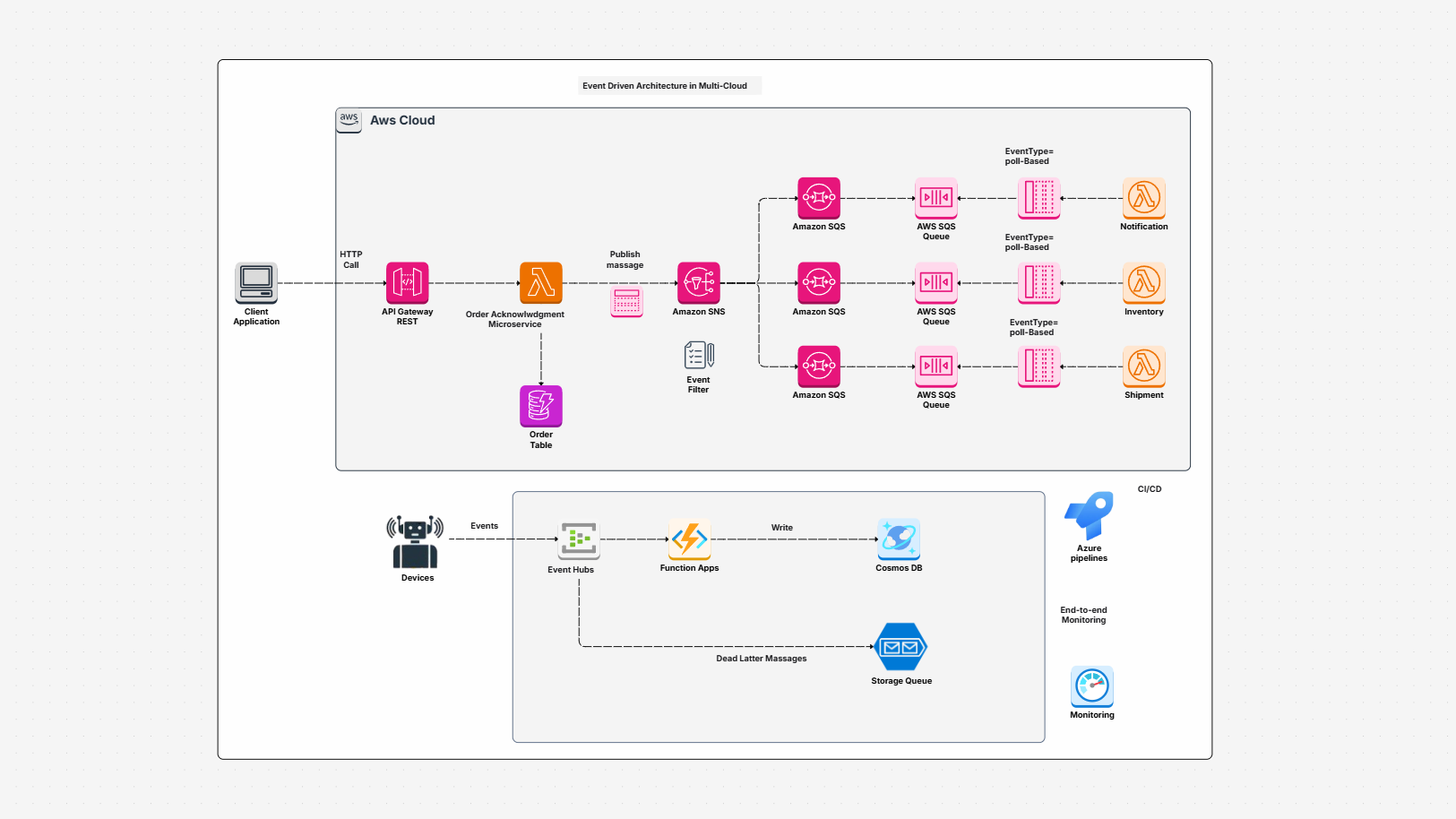Select the Amazon SQS icon in Inventory row

coord(819,283)
